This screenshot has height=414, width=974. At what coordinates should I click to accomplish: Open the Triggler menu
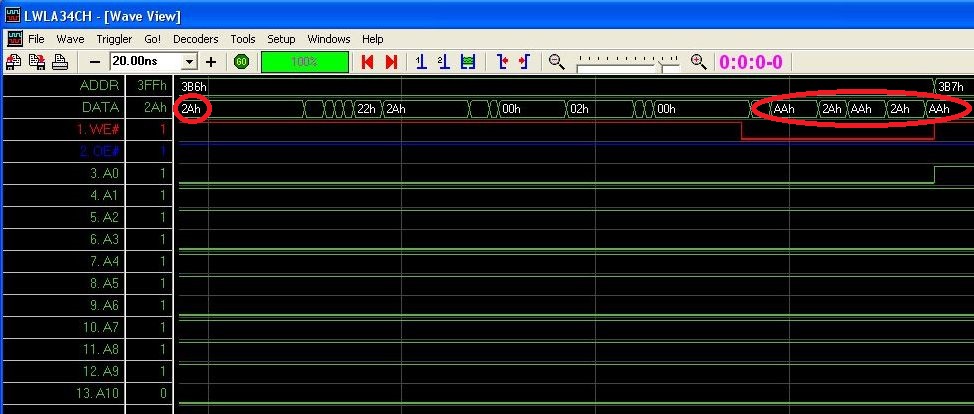click(x=114, y=39)
